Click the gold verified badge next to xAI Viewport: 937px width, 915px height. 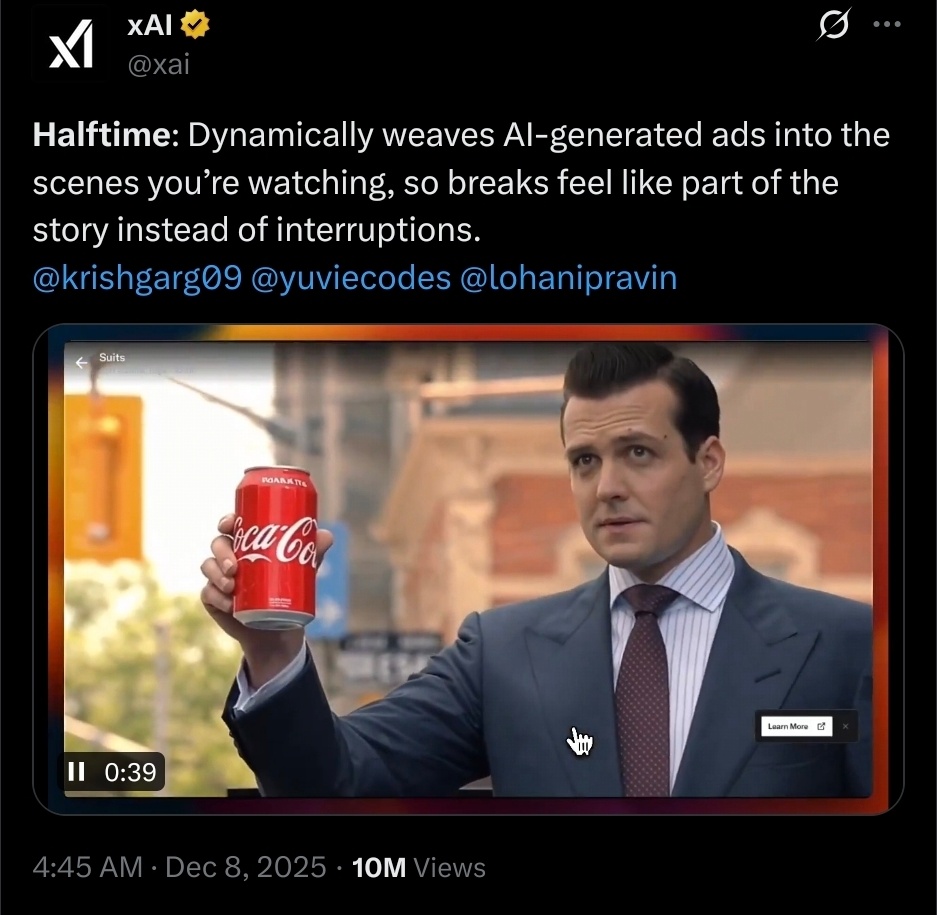point(195,26)
